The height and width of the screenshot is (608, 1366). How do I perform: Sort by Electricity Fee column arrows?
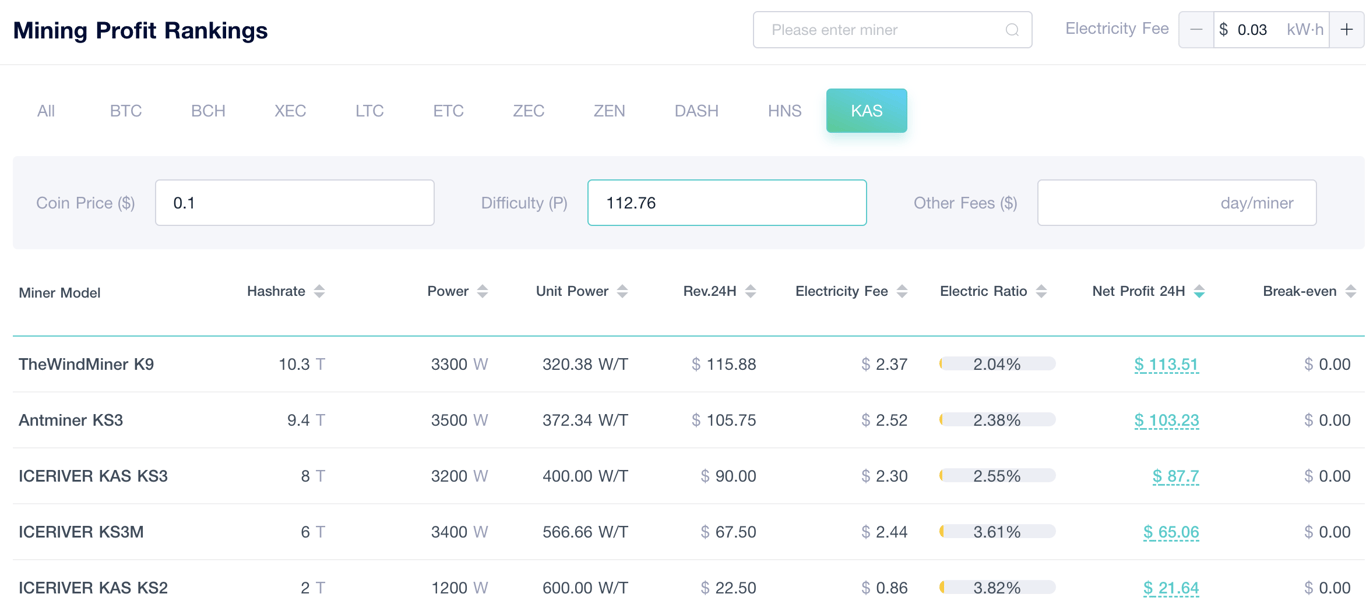(902, 291)
